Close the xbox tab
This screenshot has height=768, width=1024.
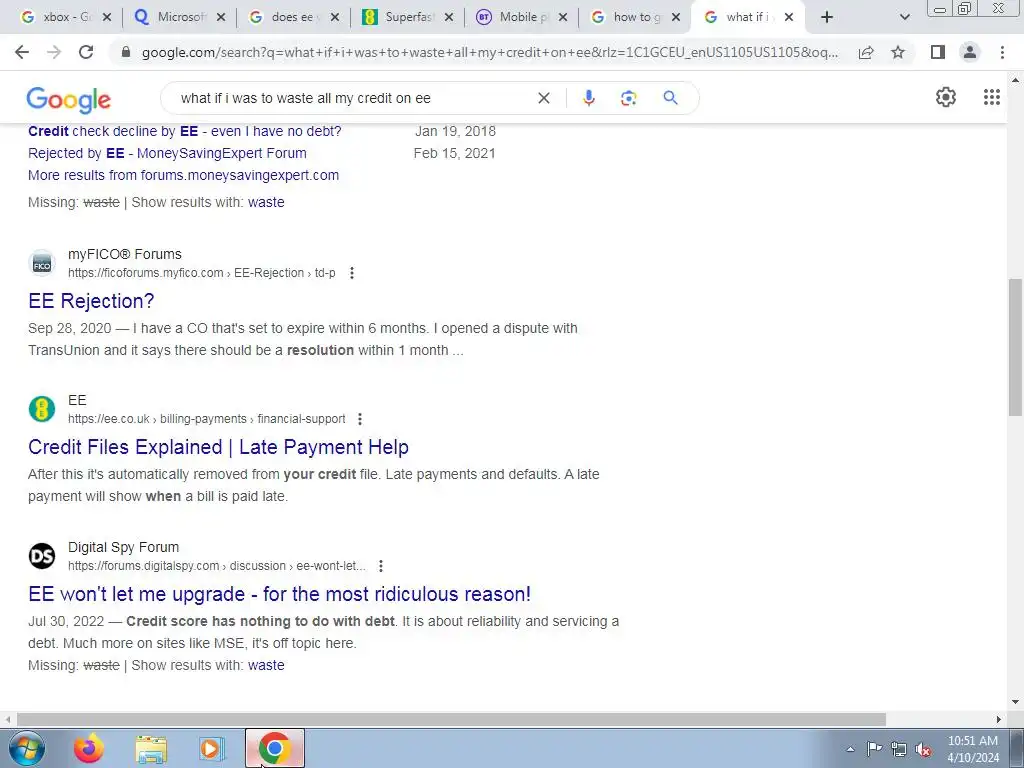click(107, 18)
